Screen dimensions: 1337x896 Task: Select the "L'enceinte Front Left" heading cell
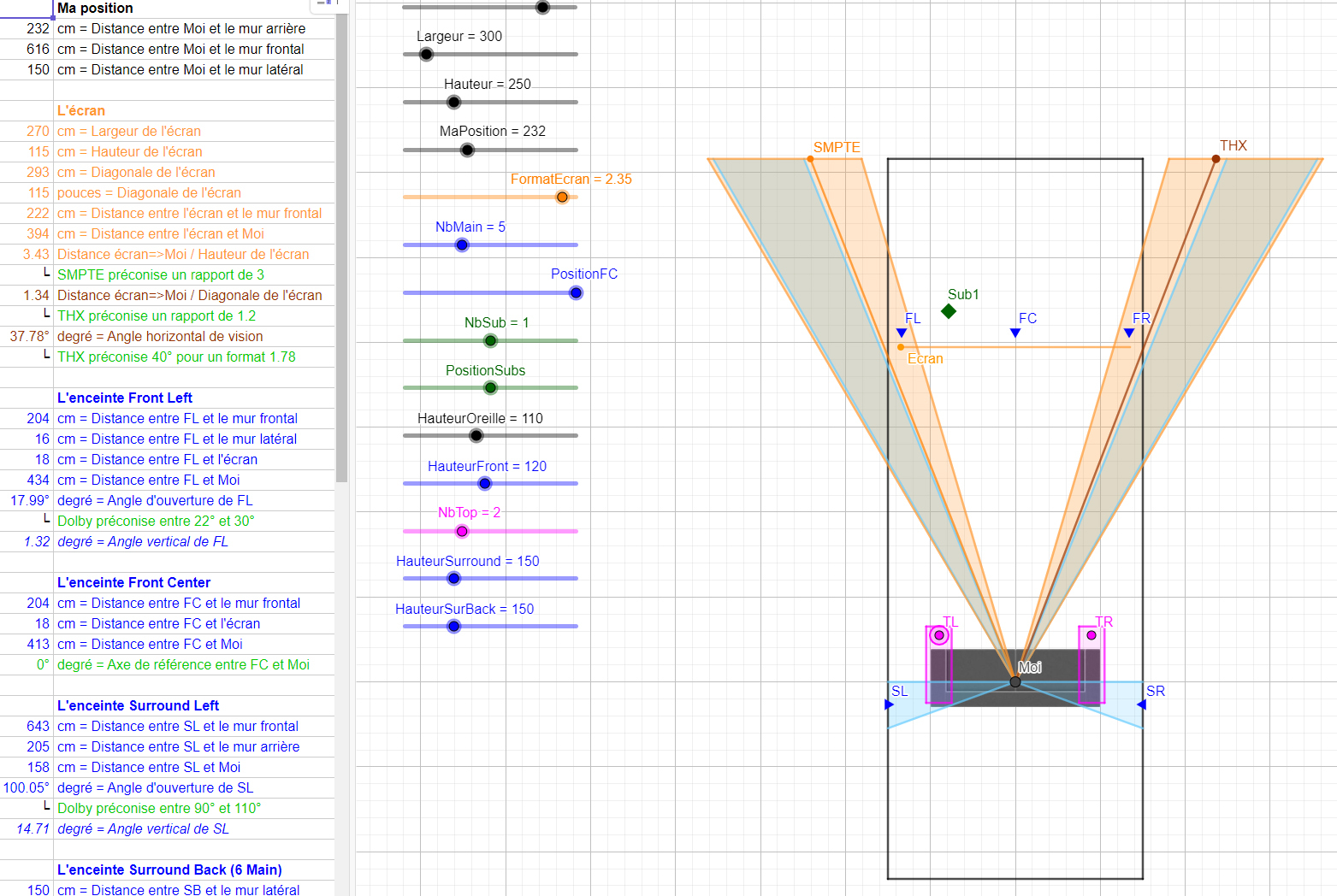(193, 398)
